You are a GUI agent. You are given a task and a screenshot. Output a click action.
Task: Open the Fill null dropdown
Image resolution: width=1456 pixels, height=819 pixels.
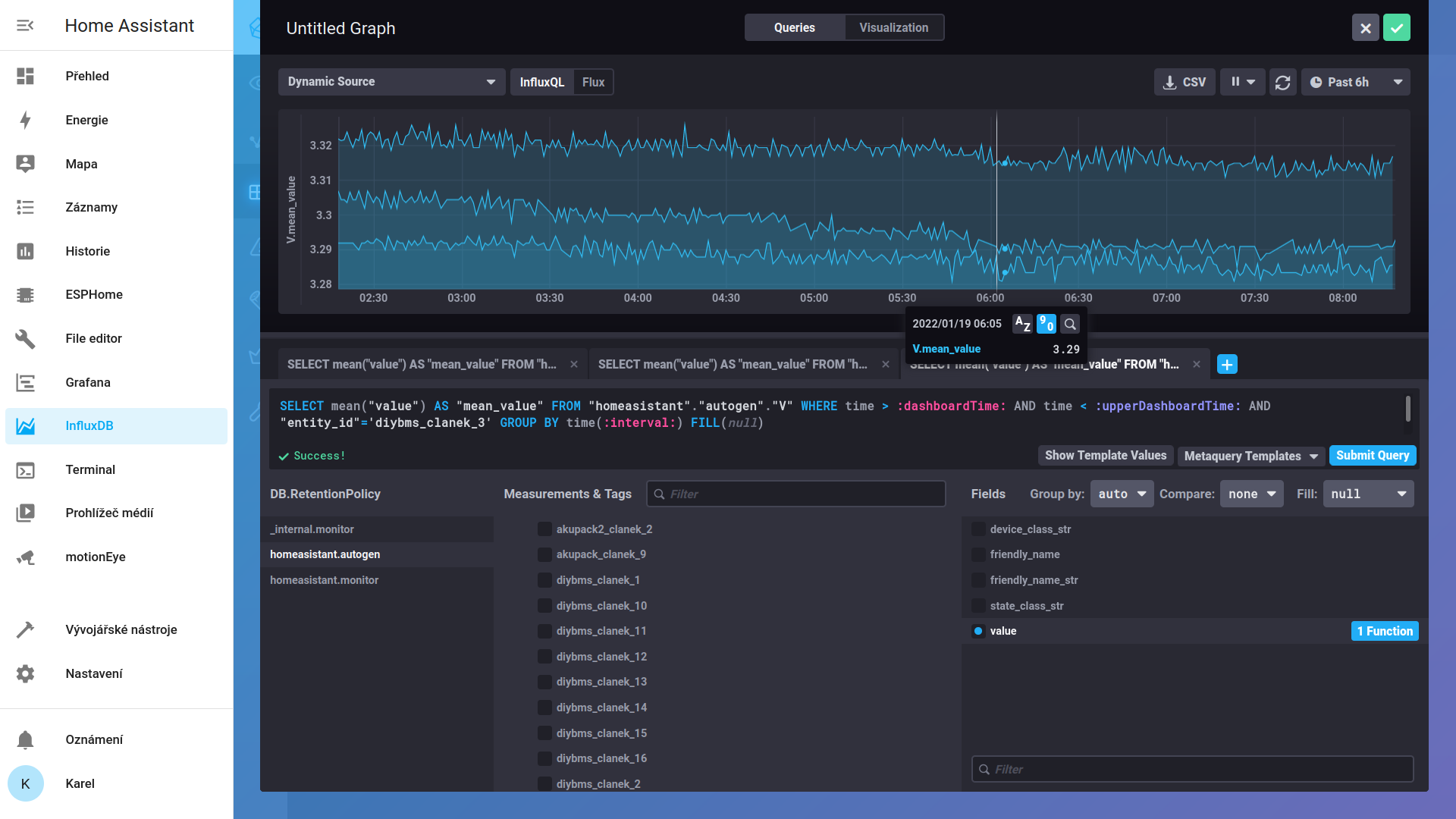(x=1368, y=494)
